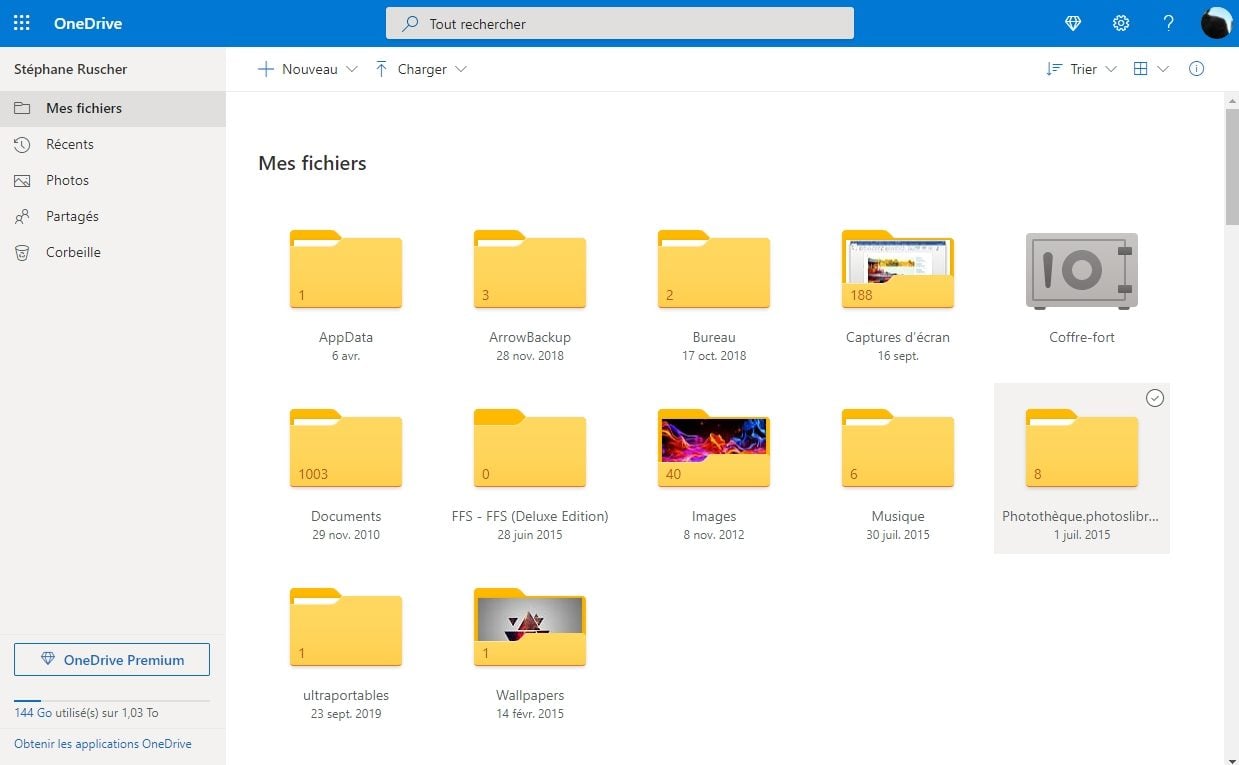Click the Mes fichiers page heading
Image resolution: width=1239 pixels, height=765 pixels.
312,163
